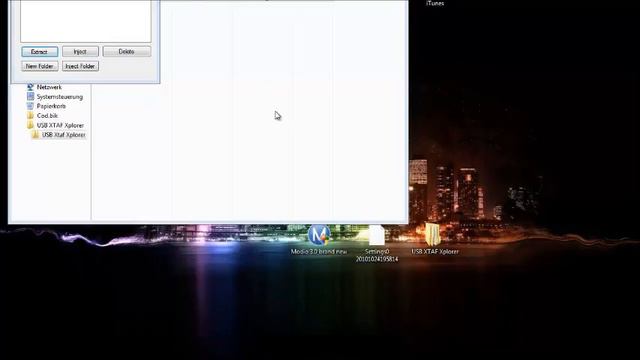Click the Systemsteuerung control panel icon

(30, 96)
